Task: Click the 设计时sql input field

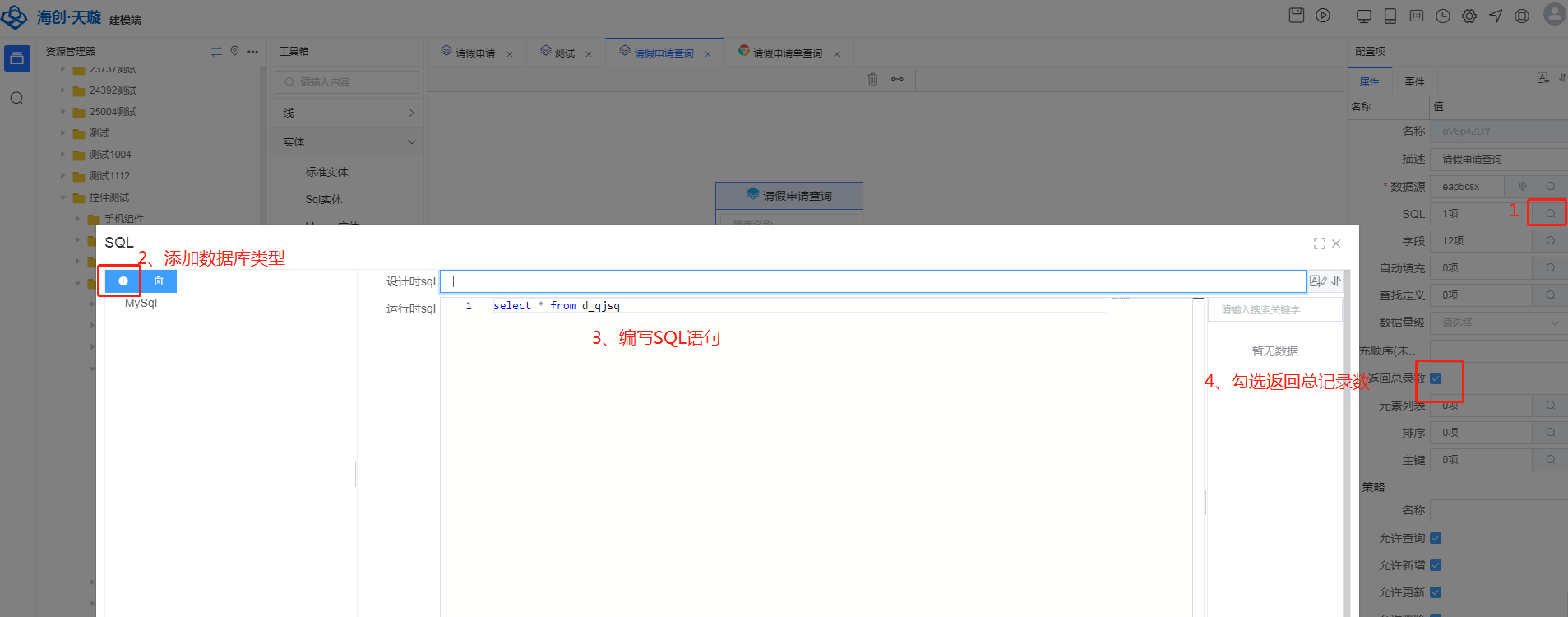Action: pyautogui.click(x=872, y=281)
